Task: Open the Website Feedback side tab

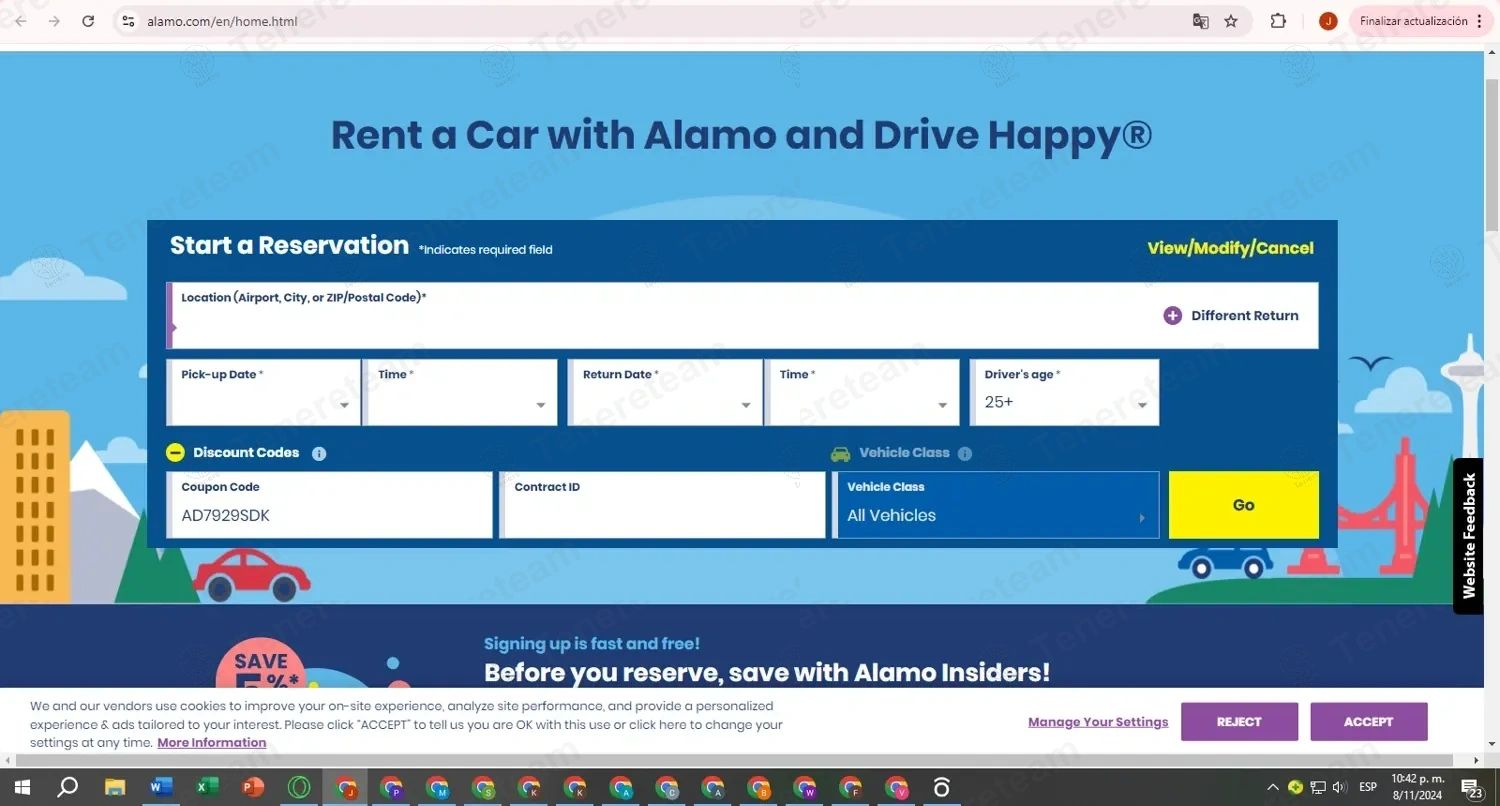Action: pos(1468,536)
